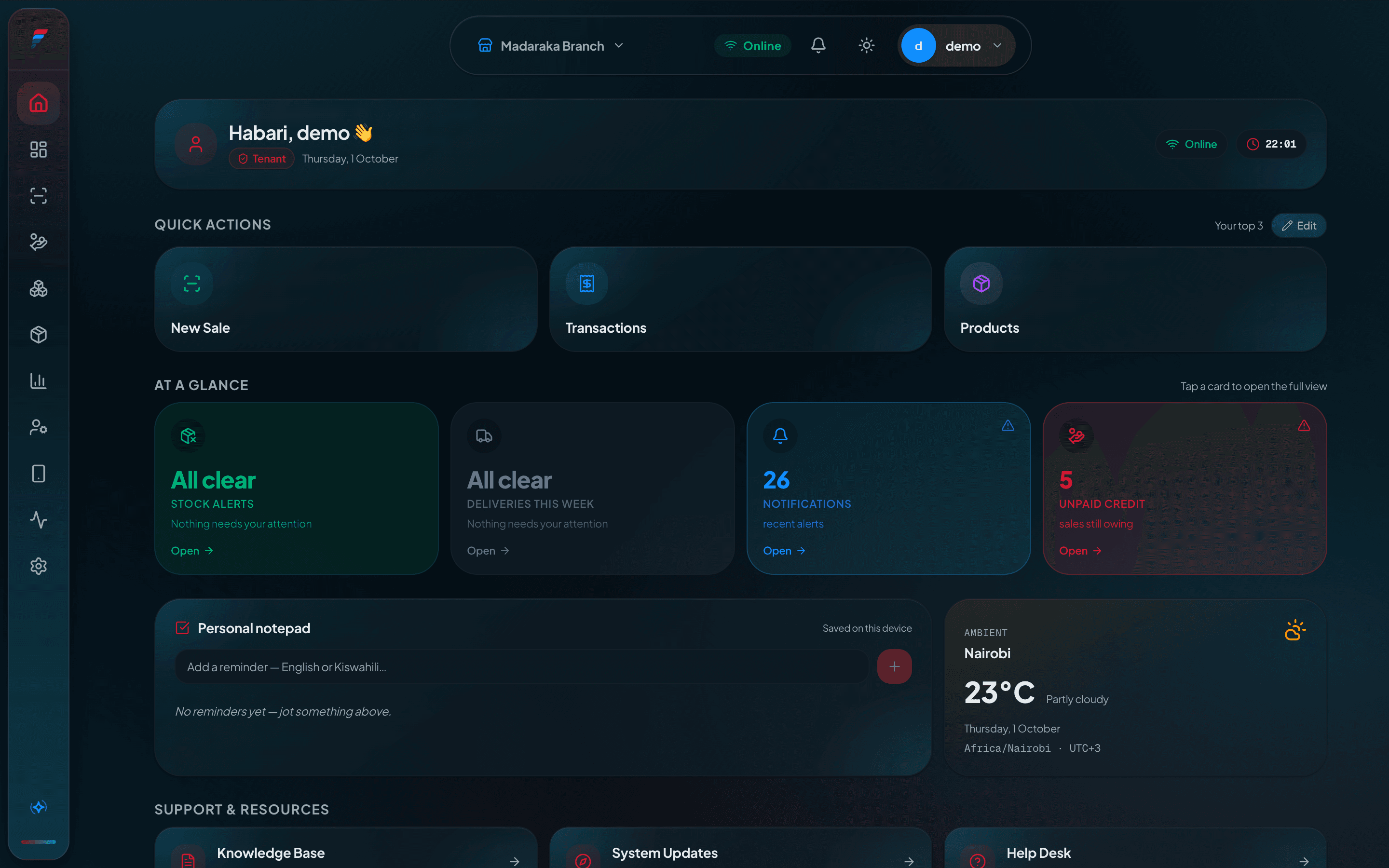Click the Tenant role badge
1389x868 pixels.
pos(262,159)
